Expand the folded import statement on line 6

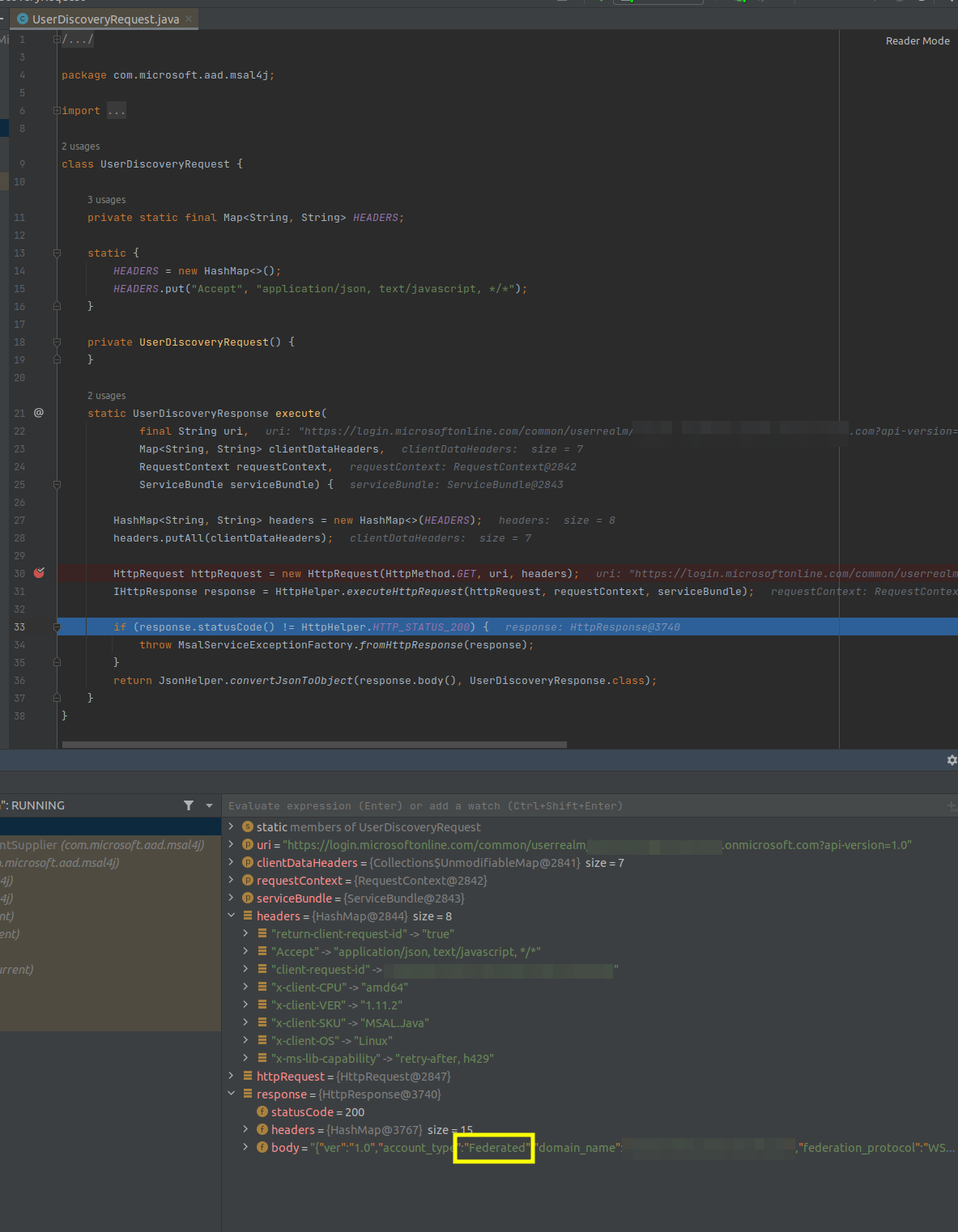[55, 109]
